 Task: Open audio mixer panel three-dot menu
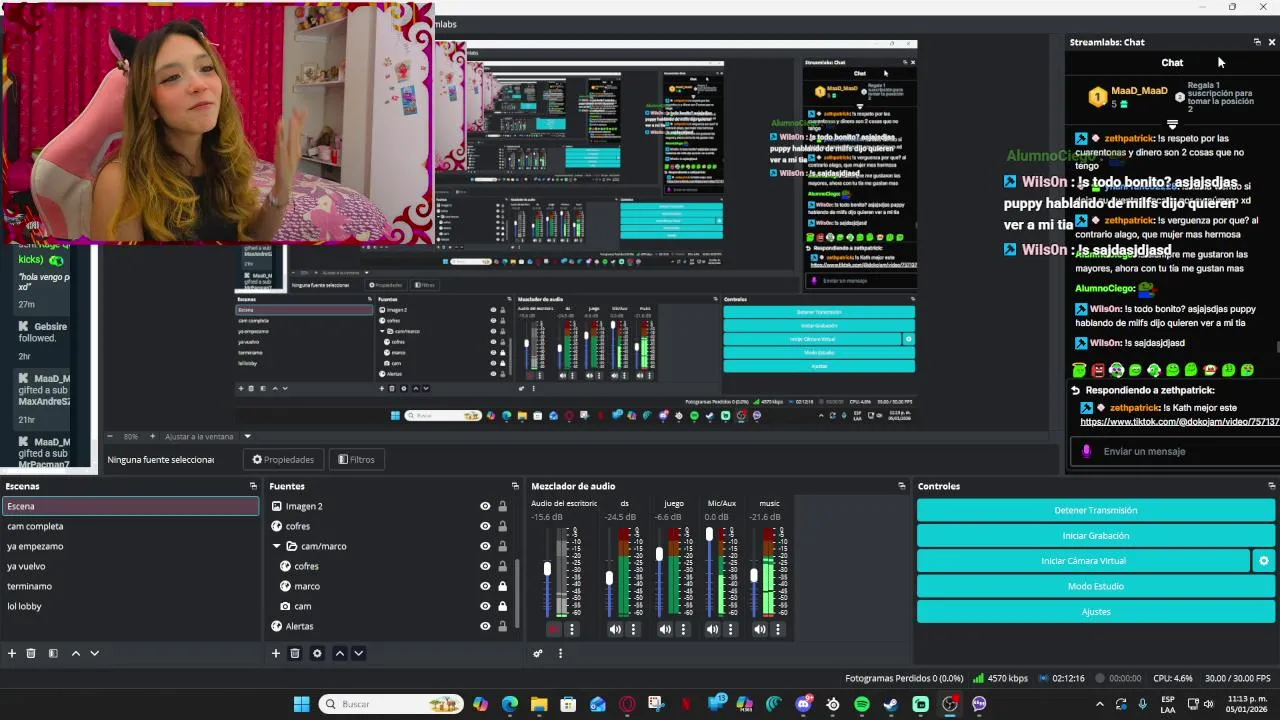560,653
